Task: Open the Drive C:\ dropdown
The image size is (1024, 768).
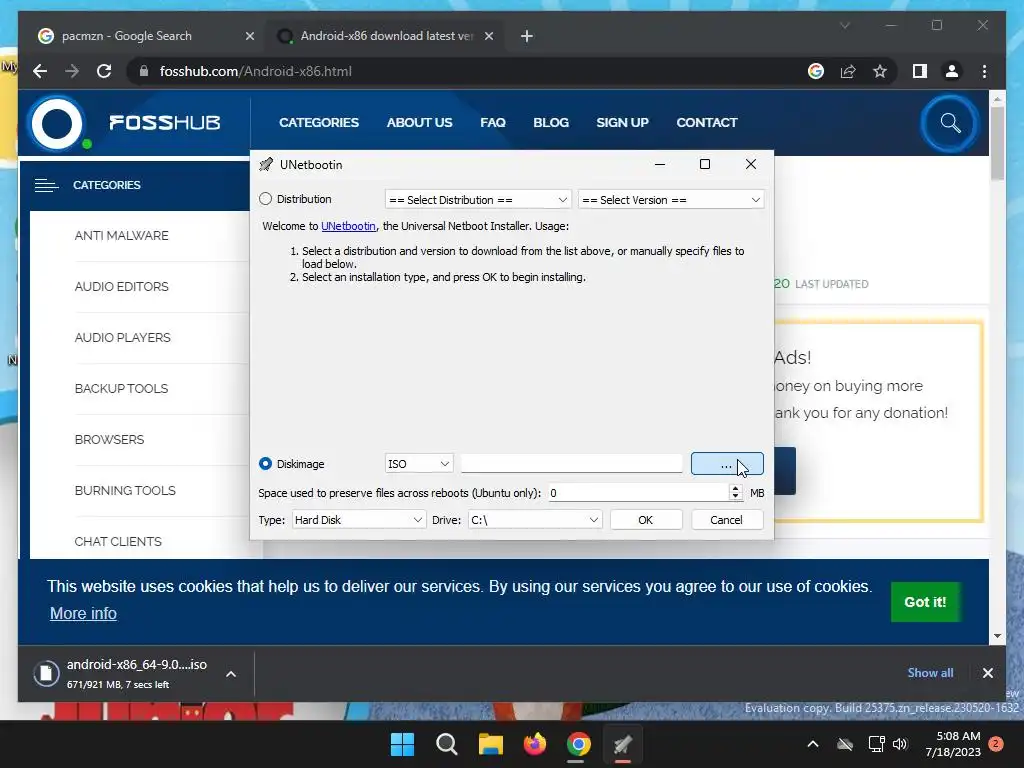Action: (x=534, y=520)
